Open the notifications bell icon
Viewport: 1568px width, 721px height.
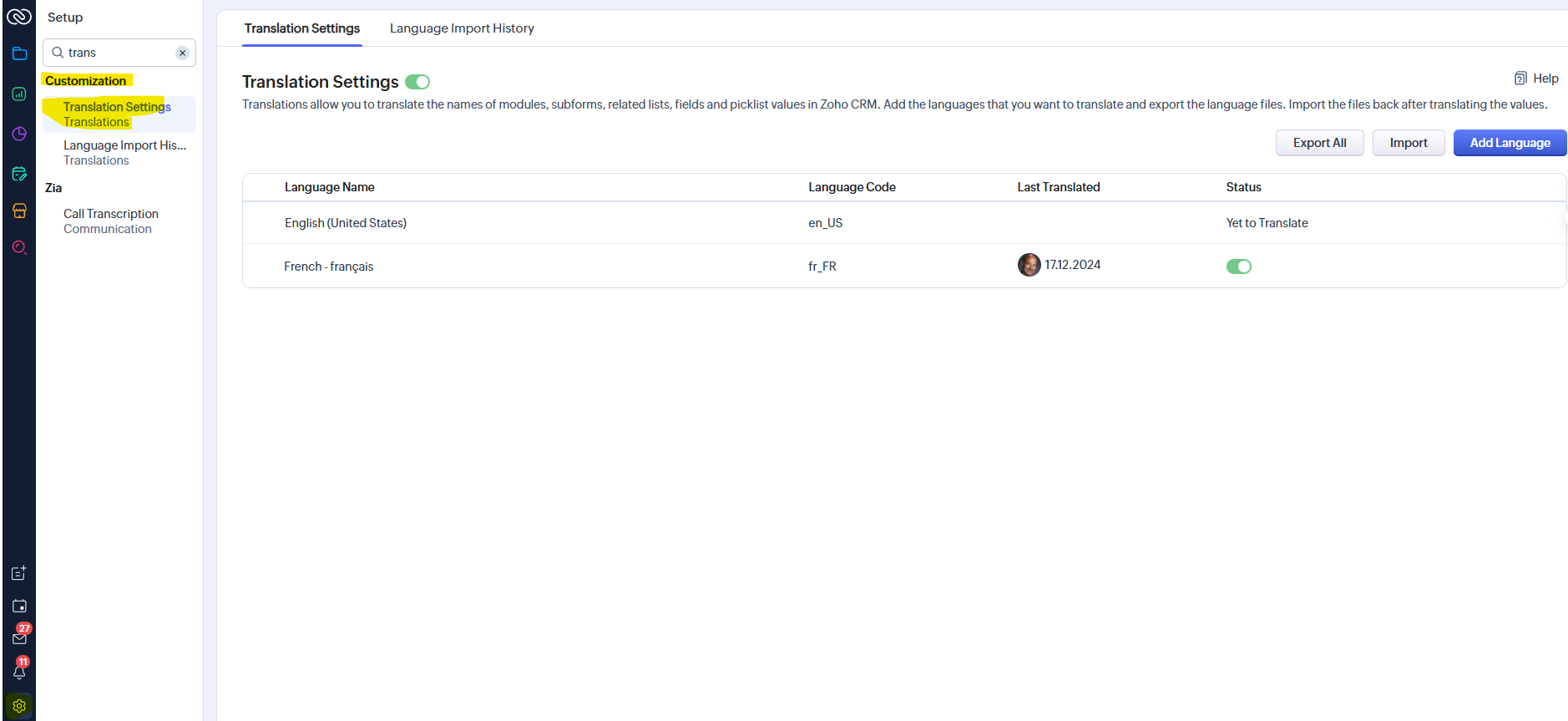(x=19, y=671)
